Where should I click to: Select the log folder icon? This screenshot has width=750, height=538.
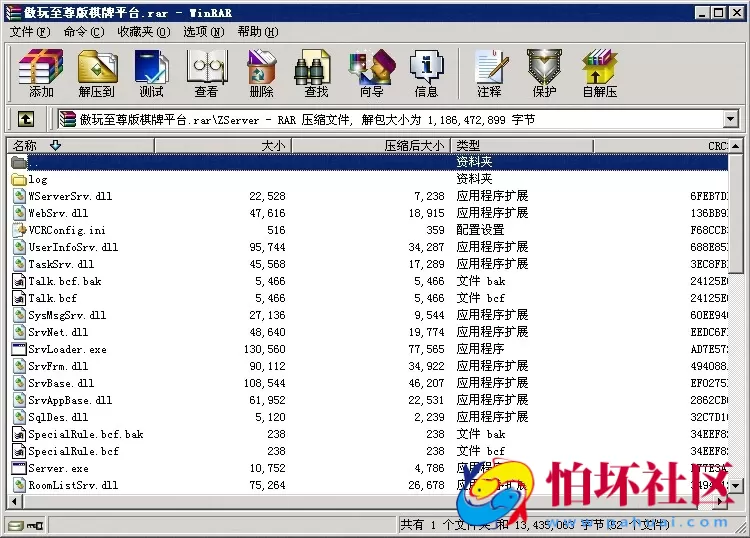pyautogui.click(x=19, y=179)
